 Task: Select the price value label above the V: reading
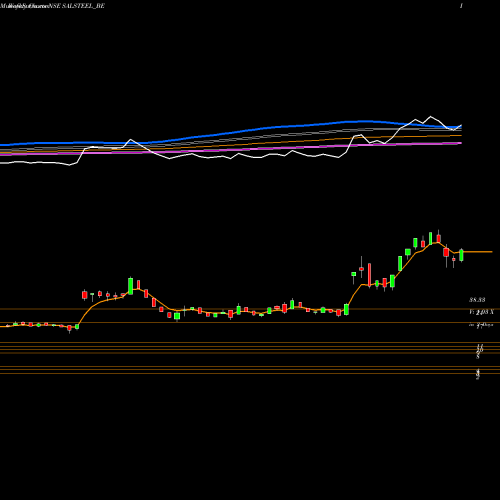click(x=477, y=300)
